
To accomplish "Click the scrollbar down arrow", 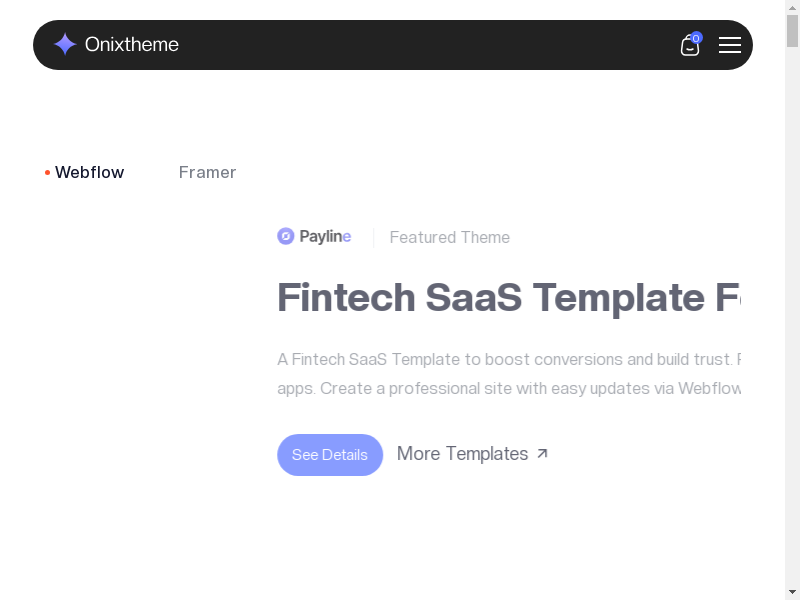I will [x=792, y=592].
